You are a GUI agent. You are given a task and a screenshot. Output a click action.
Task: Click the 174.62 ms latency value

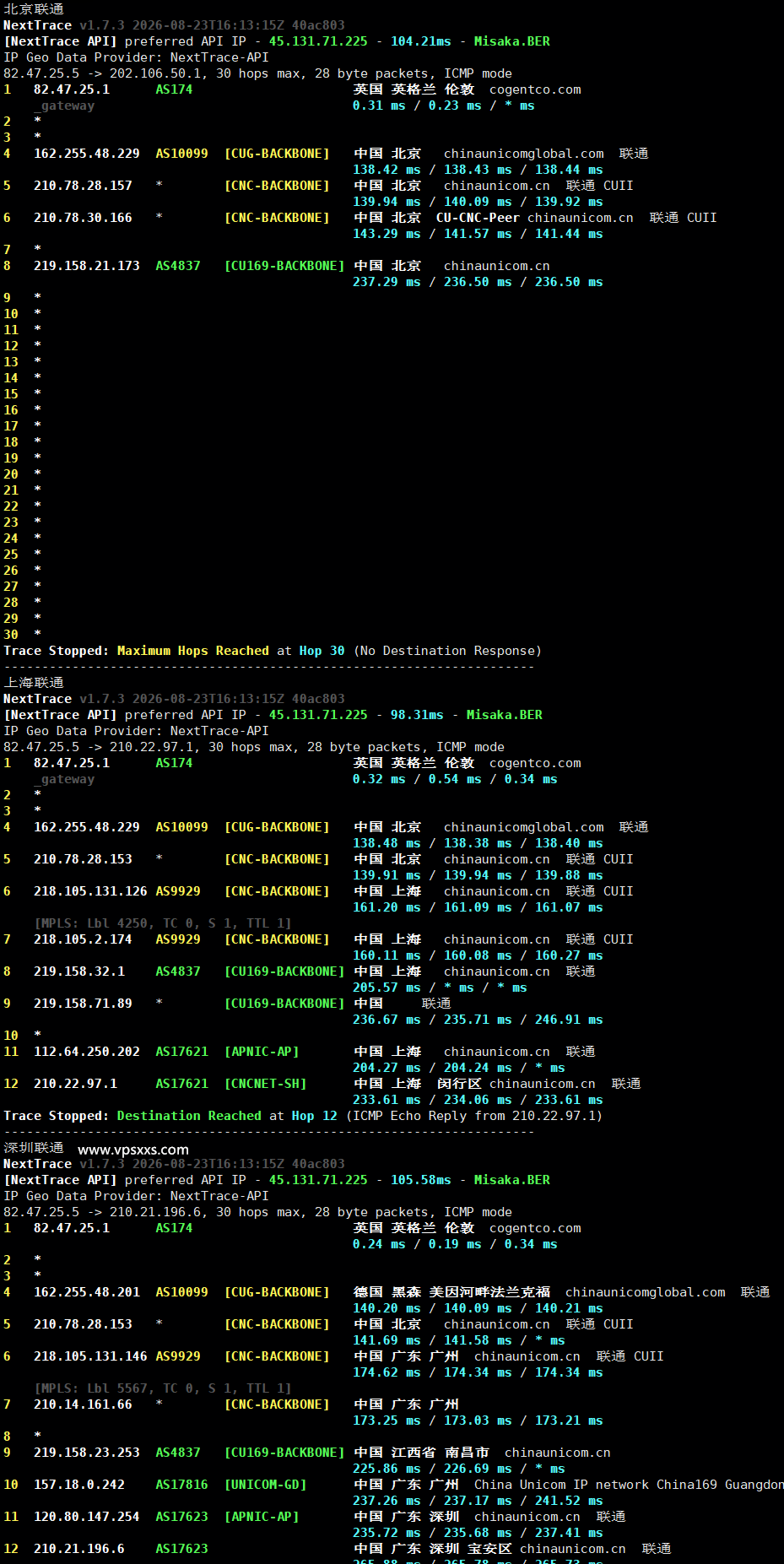(x=387, y=1372)
